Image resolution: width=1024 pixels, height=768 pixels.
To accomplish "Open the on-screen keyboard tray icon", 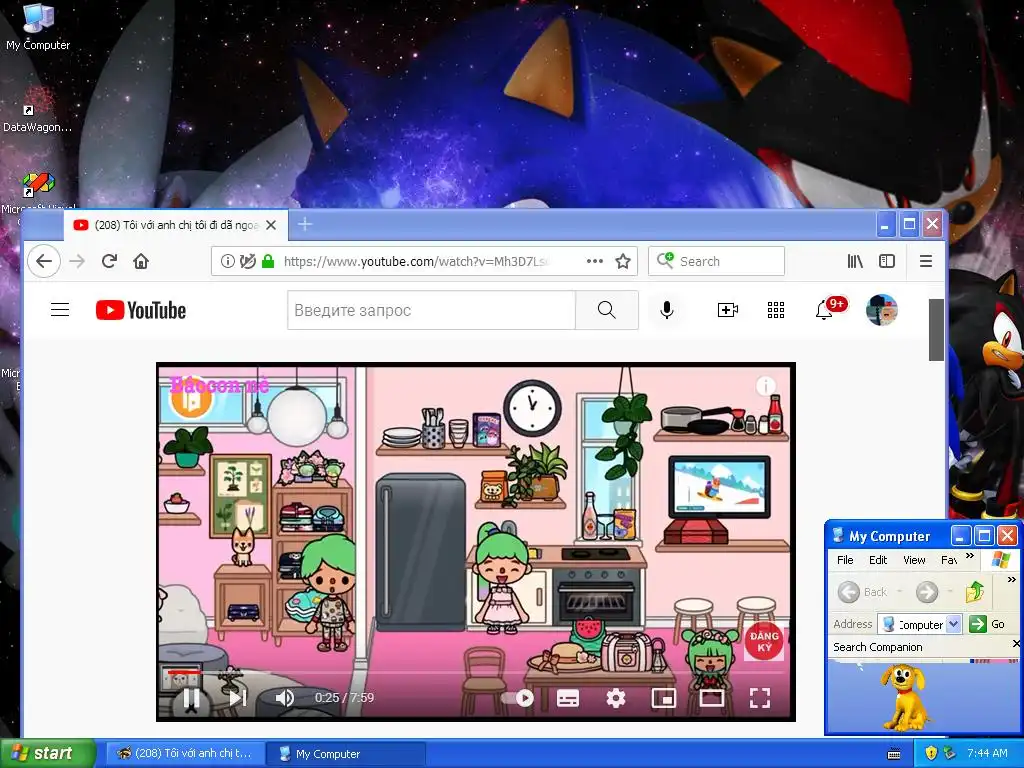I will click(894, 754).
